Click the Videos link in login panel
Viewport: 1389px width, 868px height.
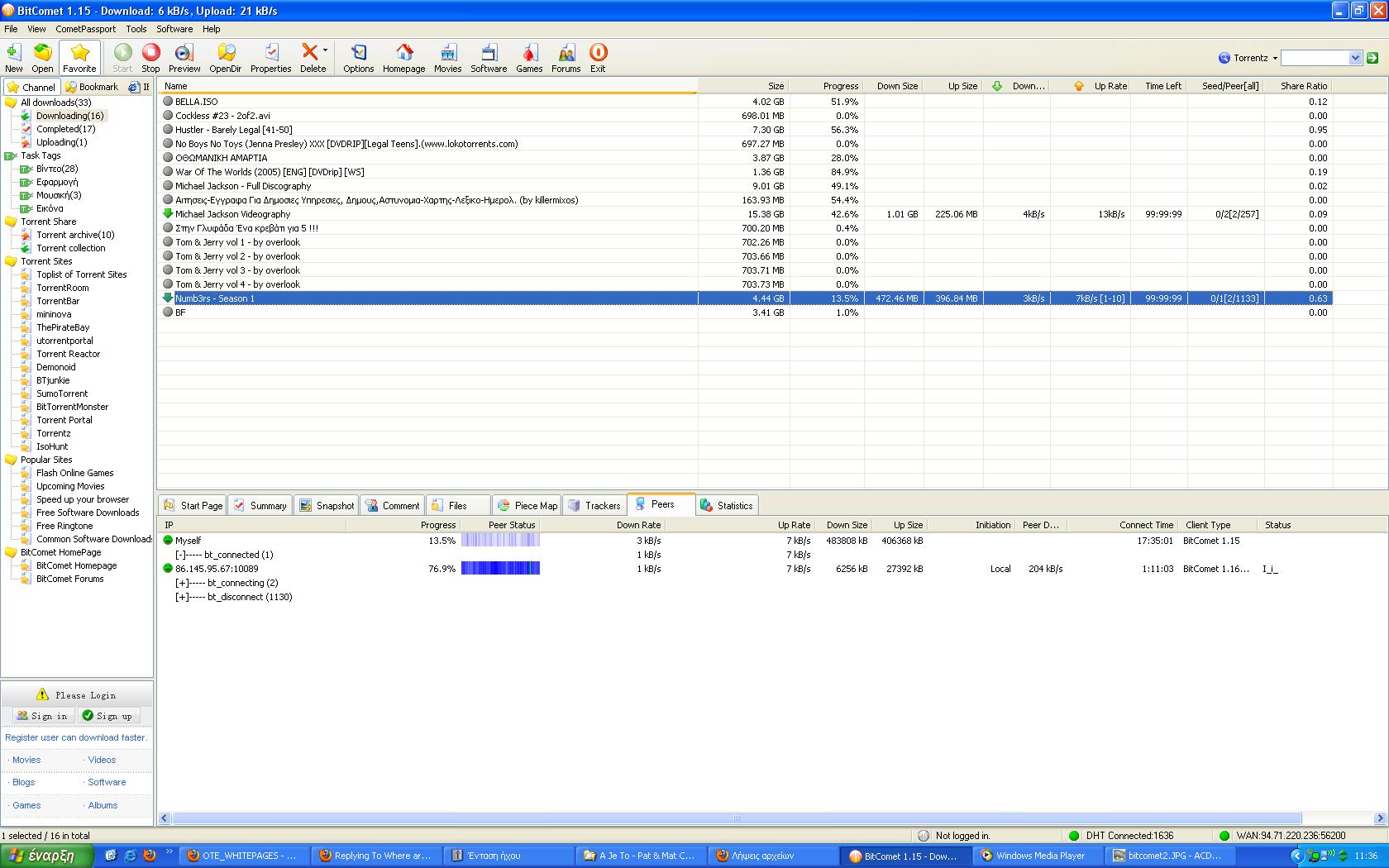tap(103, 760)
